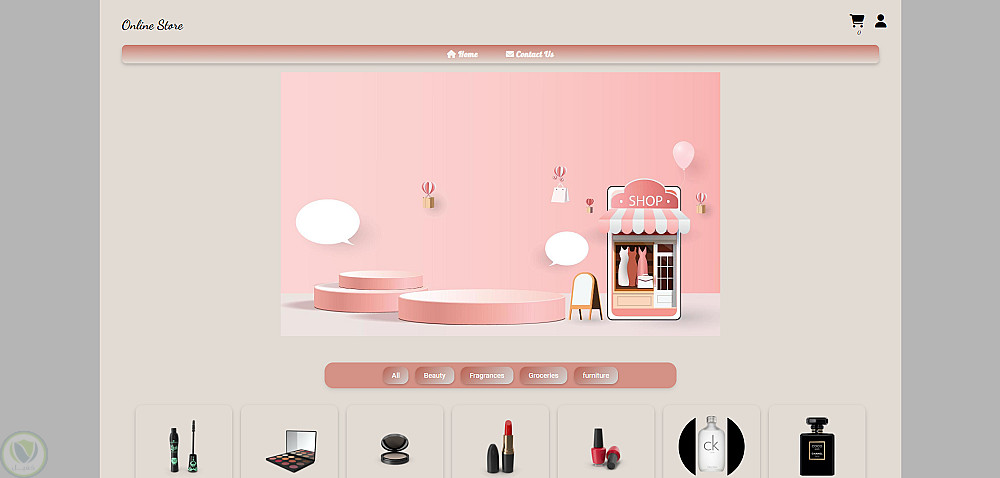Go to Home in navigation bar

pyautogui.click(x=462, y=54)
